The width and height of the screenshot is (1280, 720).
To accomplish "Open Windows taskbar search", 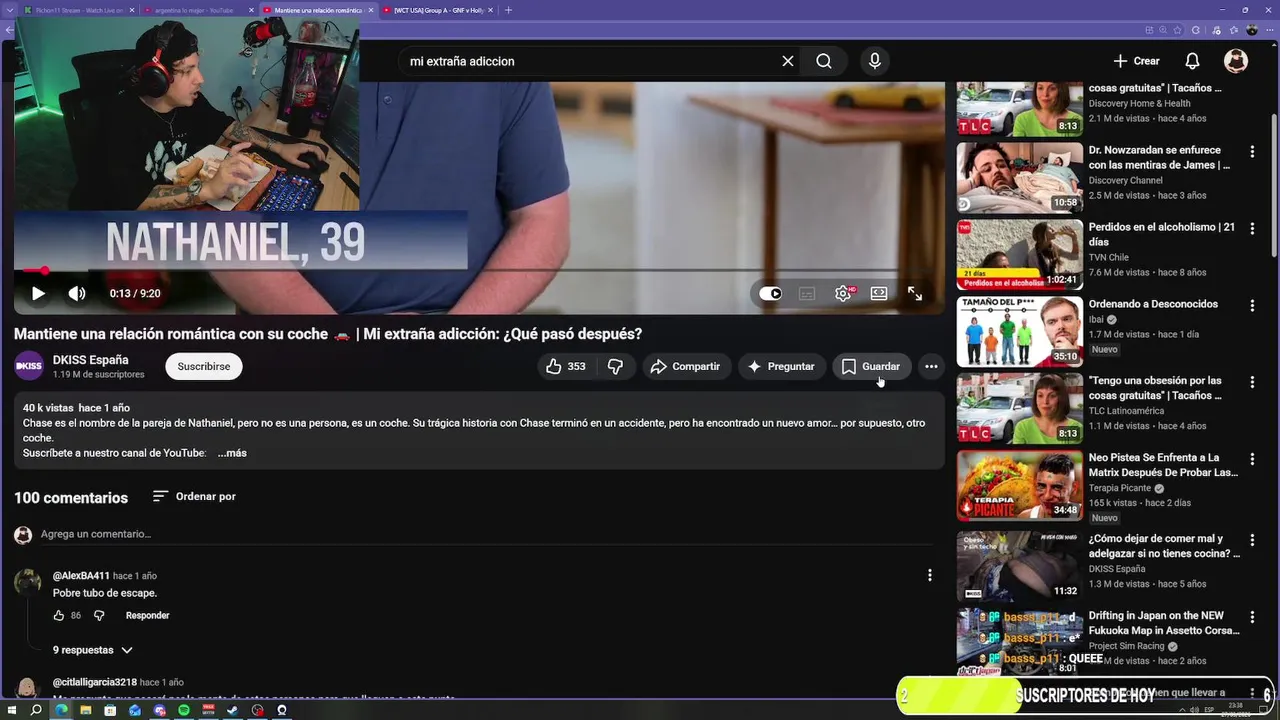I will point(36,710).
